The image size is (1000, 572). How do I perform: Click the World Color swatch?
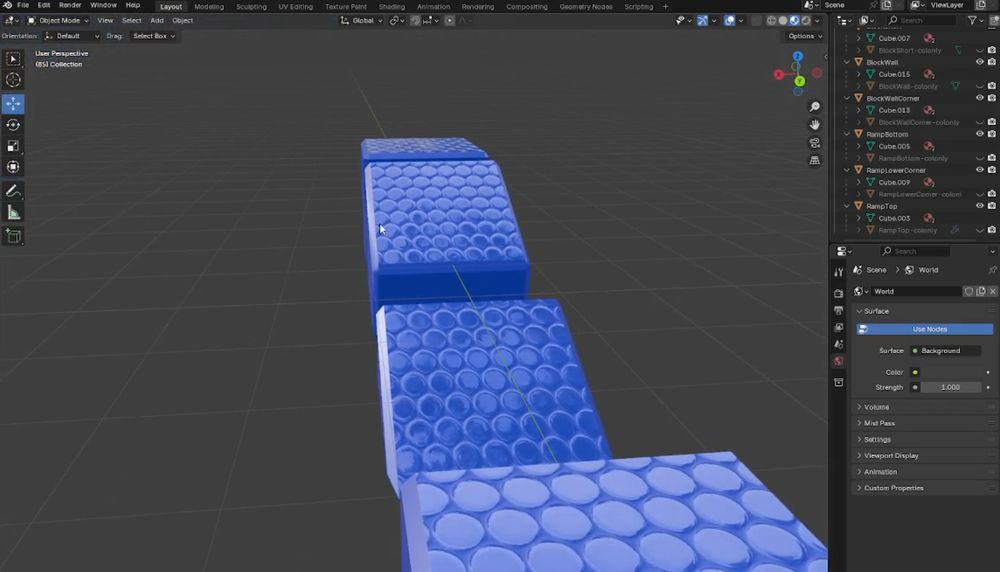pyautogui.click(x=950, y=372)
